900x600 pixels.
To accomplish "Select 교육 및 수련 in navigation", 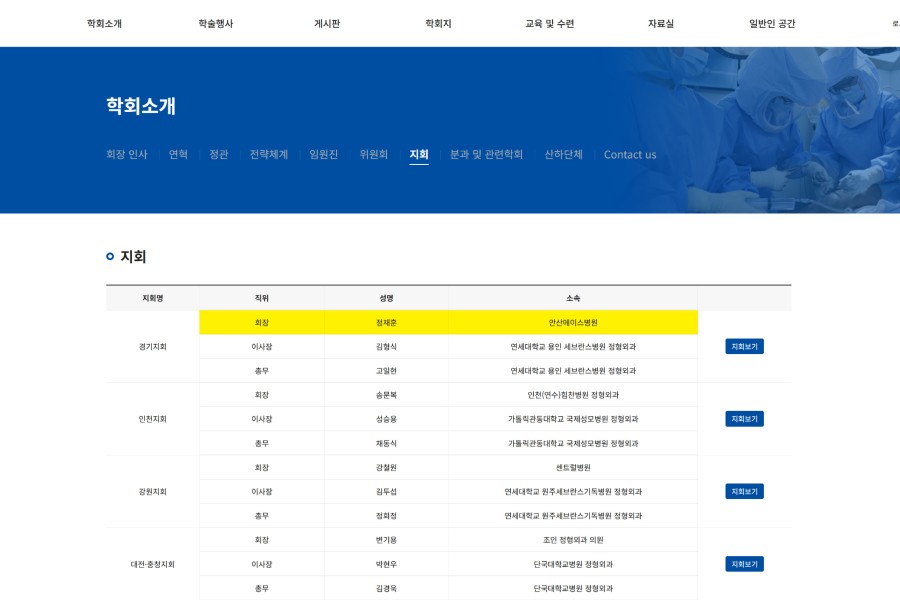I will 549,24.
